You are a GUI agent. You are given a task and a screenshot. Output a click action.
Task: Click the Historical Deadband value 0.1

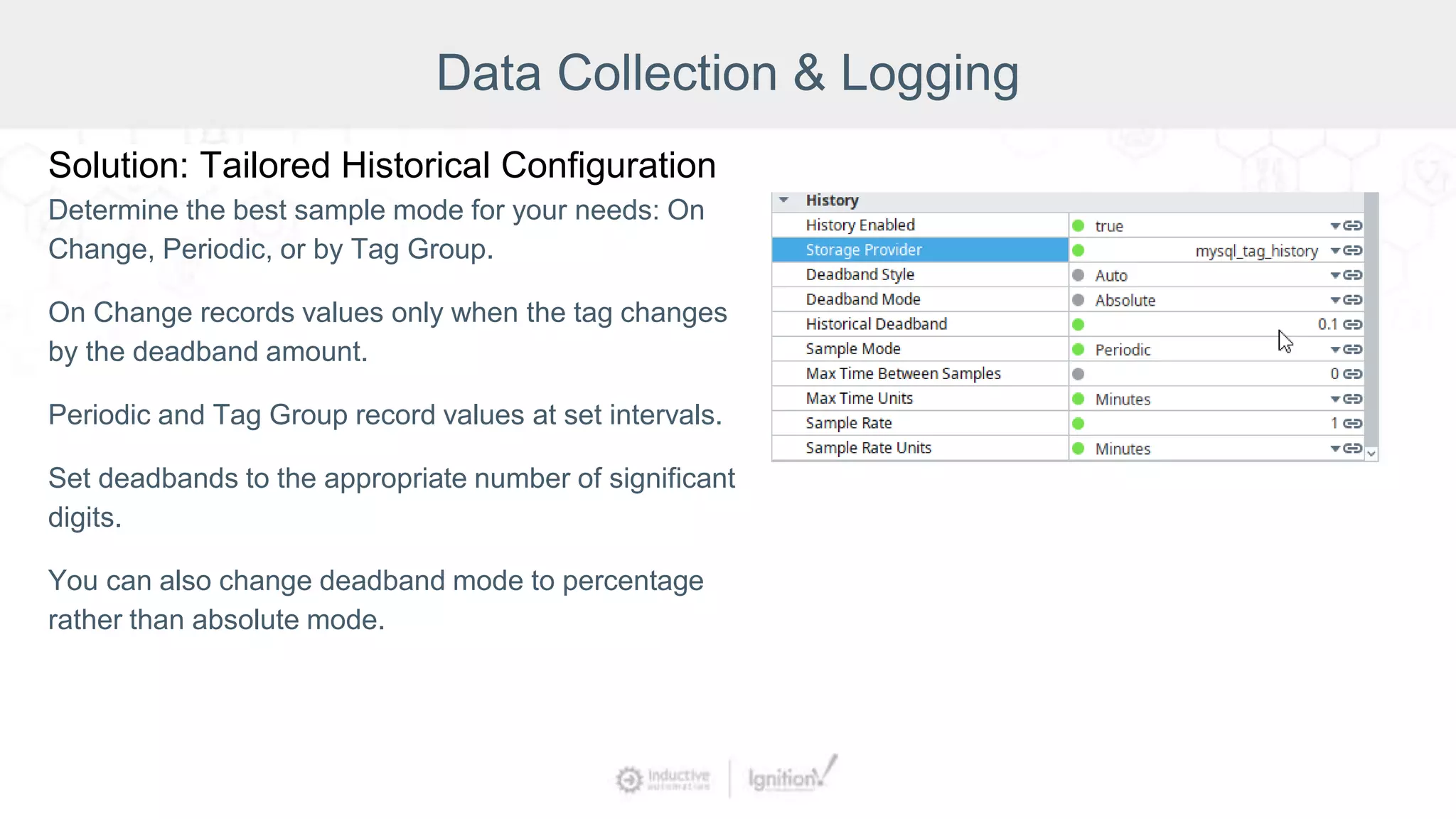[x=1327, y=324]
